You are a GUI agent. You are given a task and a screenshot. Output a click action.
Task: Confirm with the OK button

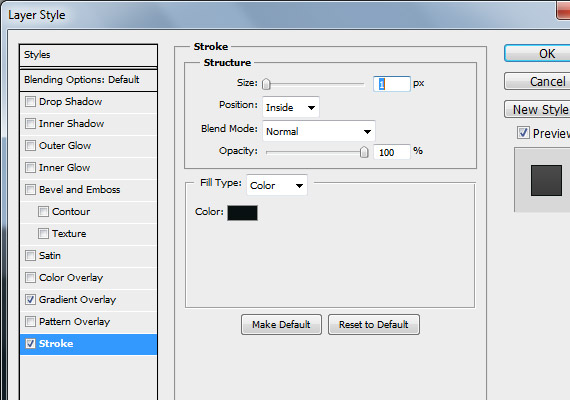537,54
